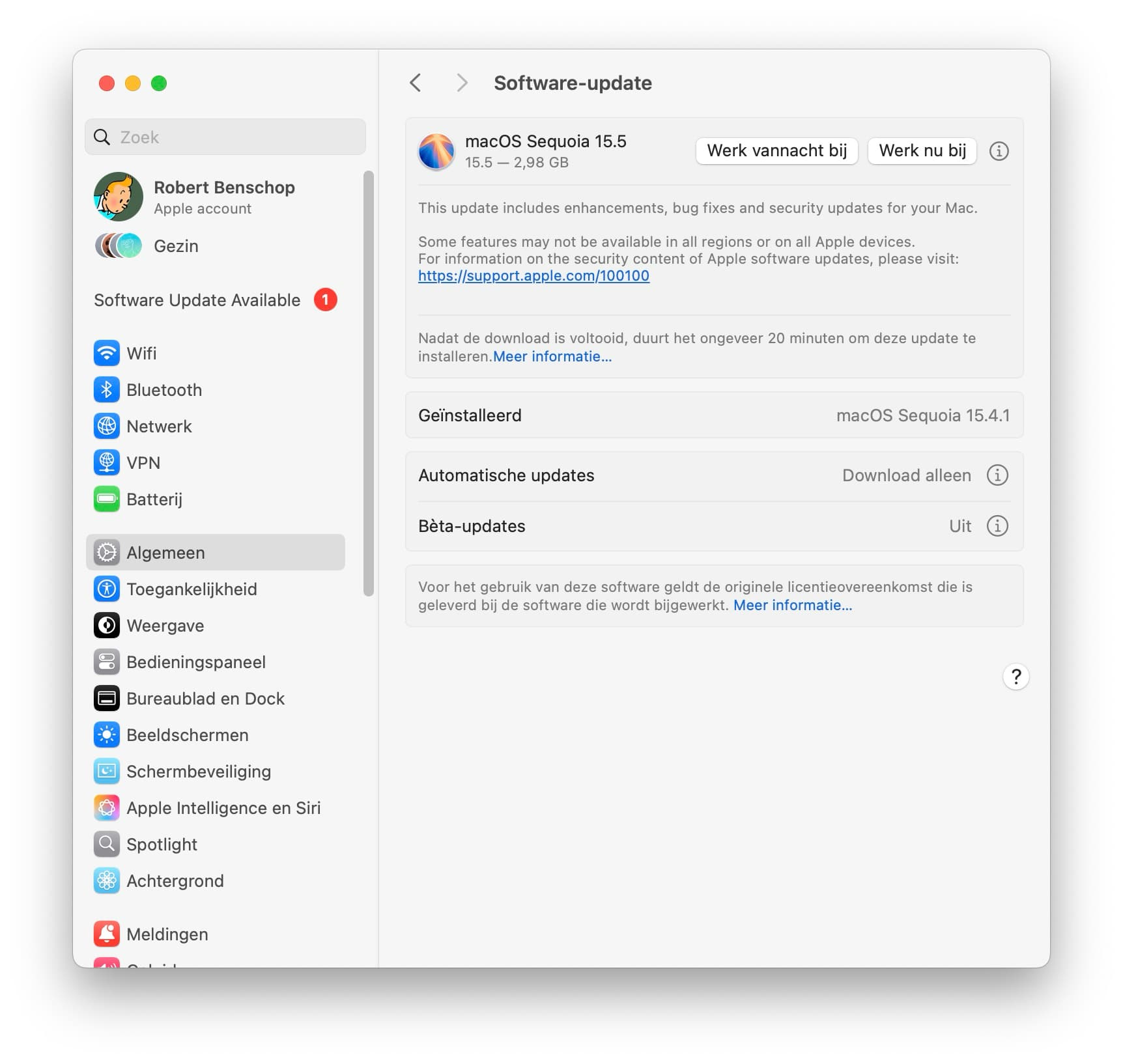Click the Robert Benschop avatar
Screen dimensions: 1123x1064
119,197
